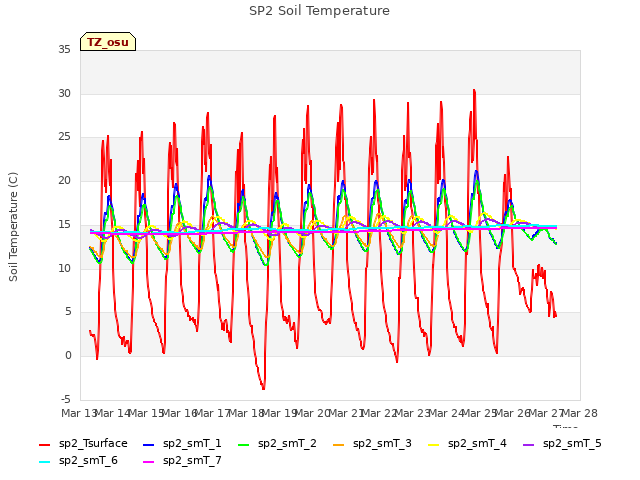Image resolution: width=640 pixels, height=480 pixels.
Task: Toggle the sp2_smT_3 legend entry
Action: (x=372, y=444)
